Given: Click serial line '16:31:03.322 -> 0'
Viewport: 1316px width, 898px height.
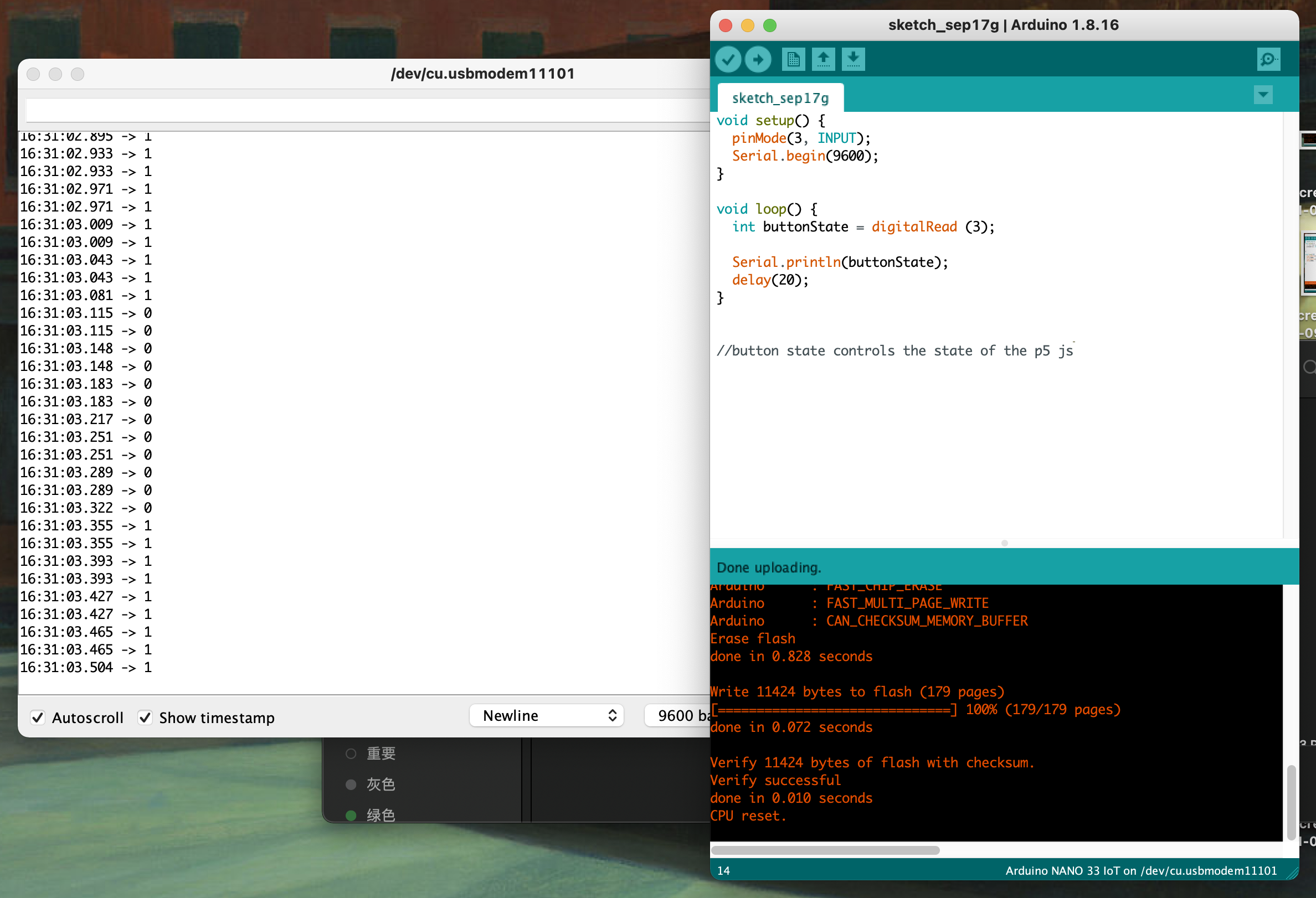Looking at the screenshot, I should click(x=86, y=508).
